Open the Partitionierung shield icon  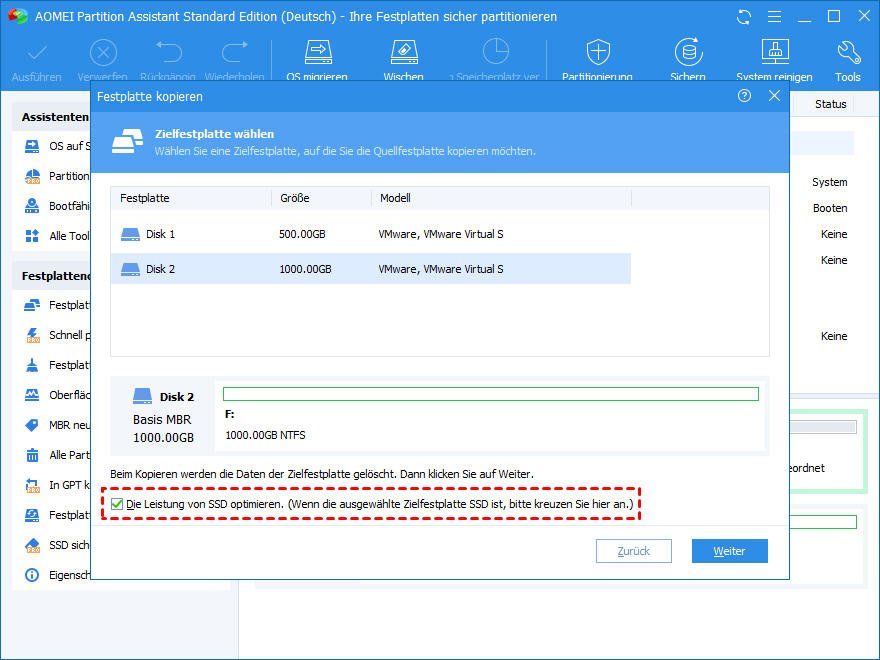(598, 53)
